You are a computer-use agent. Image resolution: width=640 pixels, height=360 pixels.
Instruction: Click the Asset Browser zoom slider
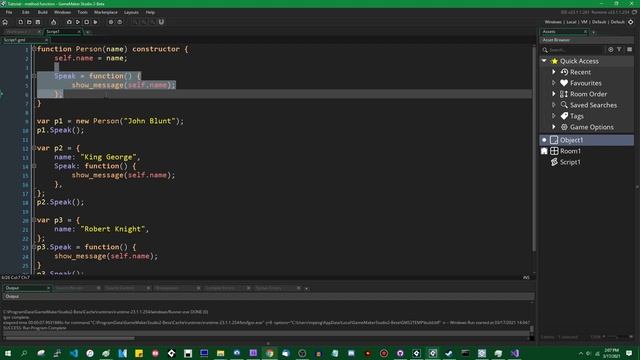[x=617, y=337]
